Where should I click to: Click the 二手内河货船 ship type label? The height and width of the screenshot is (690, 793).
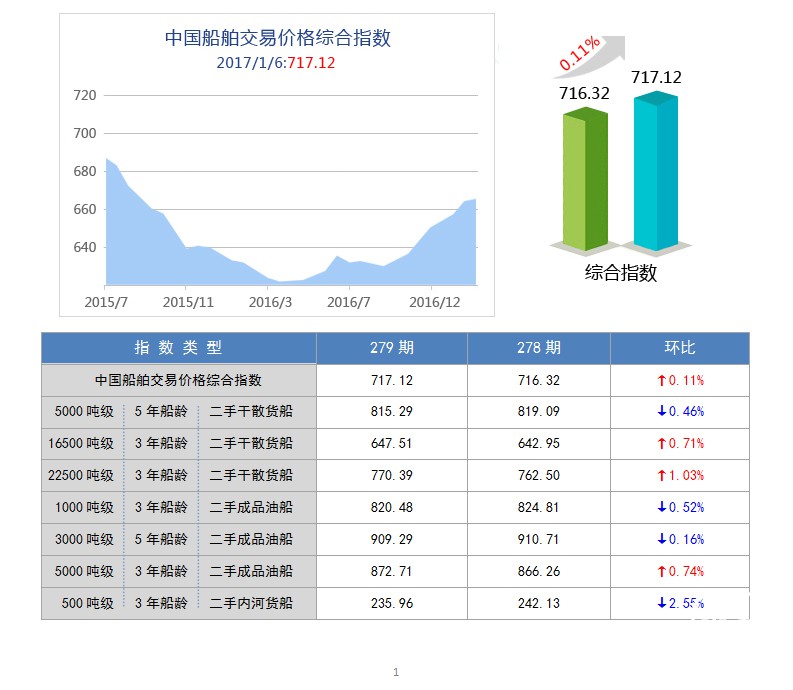(x=251, y=603)
